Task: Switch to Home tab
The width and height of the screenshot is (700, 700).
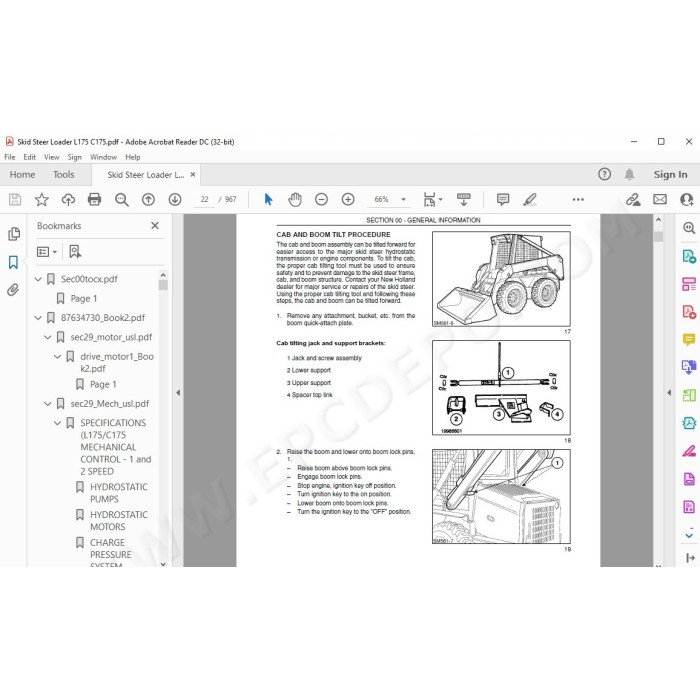Action: [x=22, y=175]
